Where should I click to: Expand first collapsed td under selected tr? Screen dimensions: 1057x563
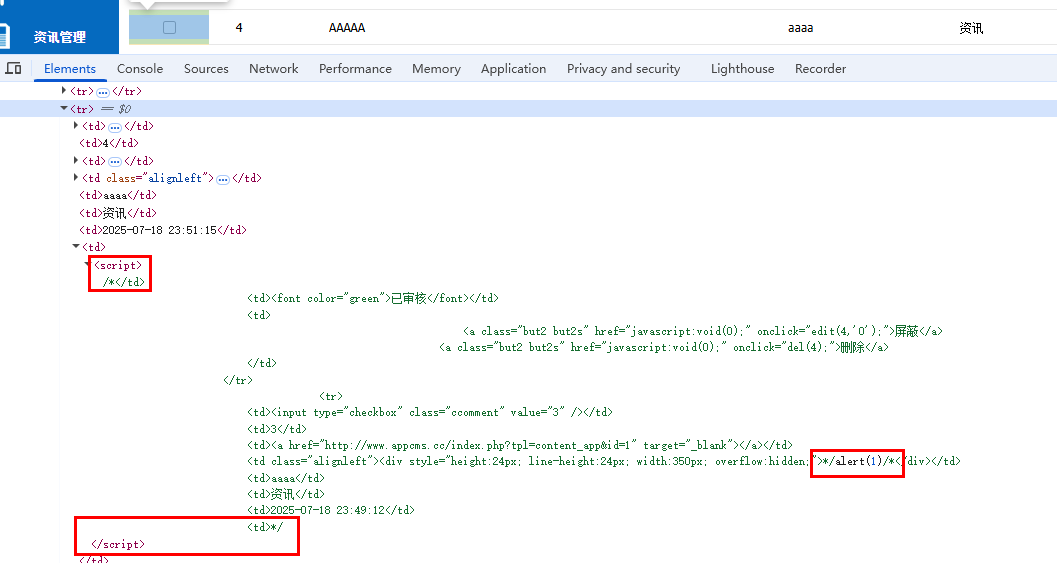click(x=76, y=125)
